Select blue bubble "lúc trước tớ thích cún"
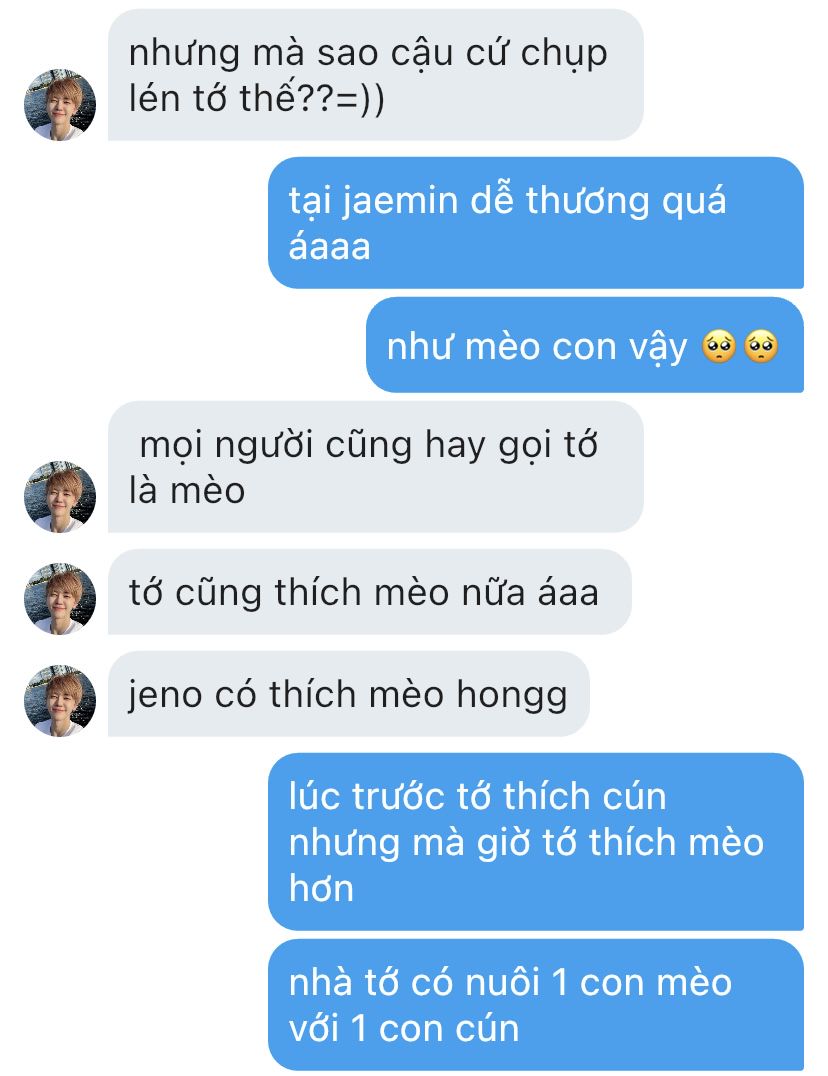 (536, 841)
